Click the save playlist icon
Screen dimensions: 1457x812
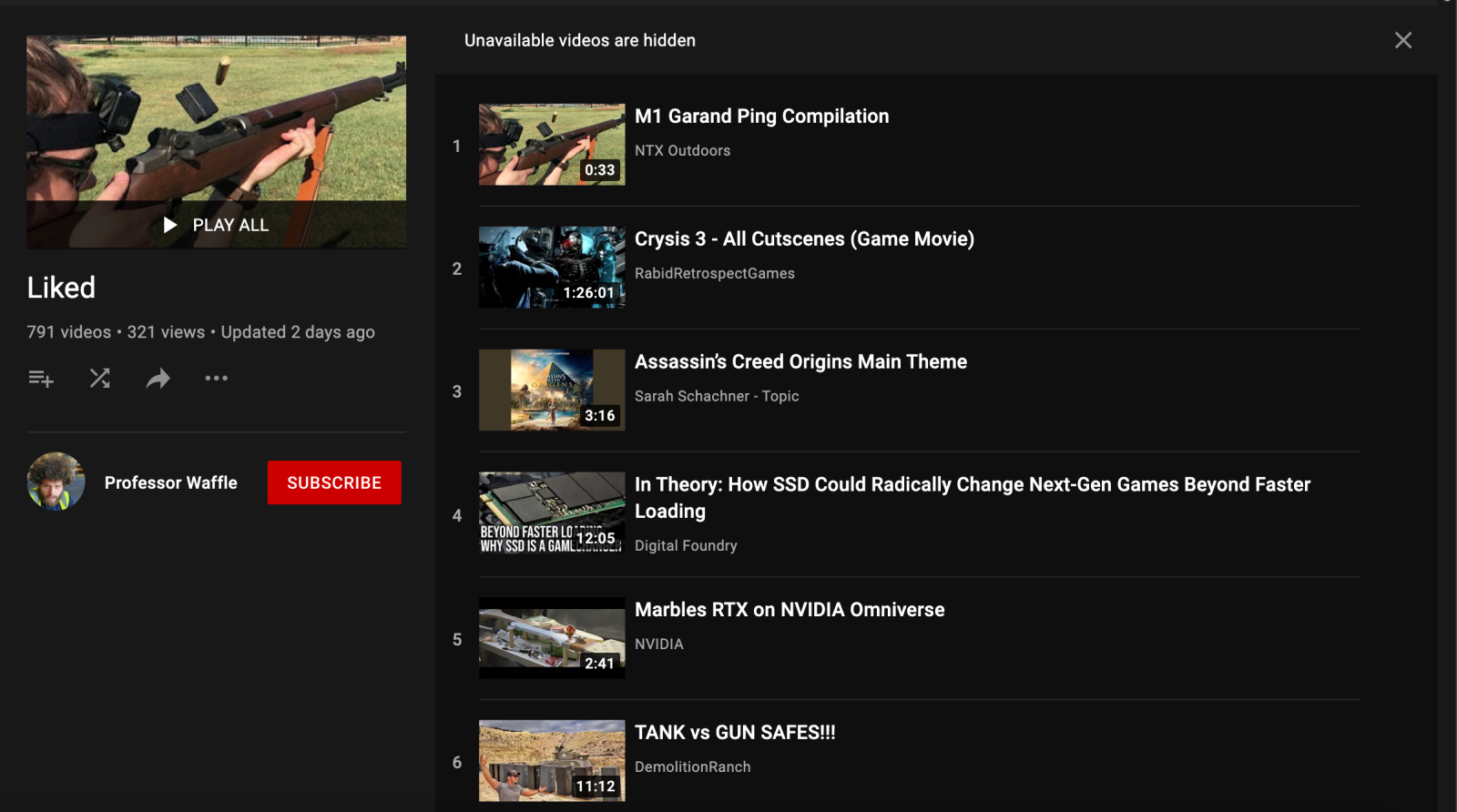click(41, 378)
